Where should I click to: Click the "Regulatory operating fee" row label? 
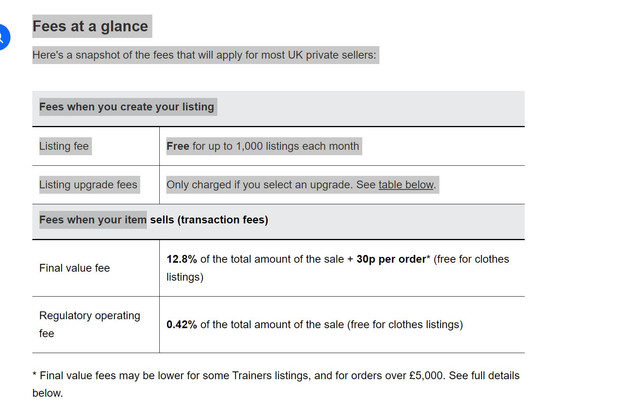pos(90,325)
